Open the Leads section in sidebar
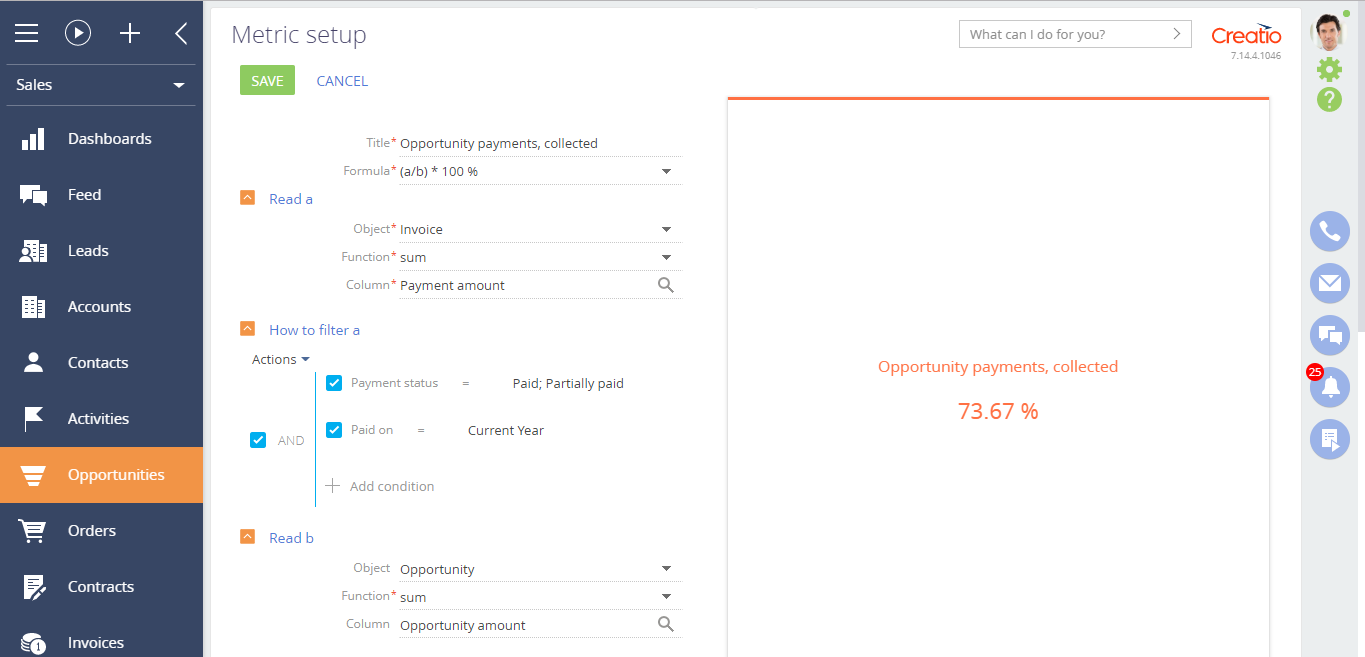Image resolution: width=1365 pixels, height=657 pixels. pyautogui.click(x=88, y=251)
